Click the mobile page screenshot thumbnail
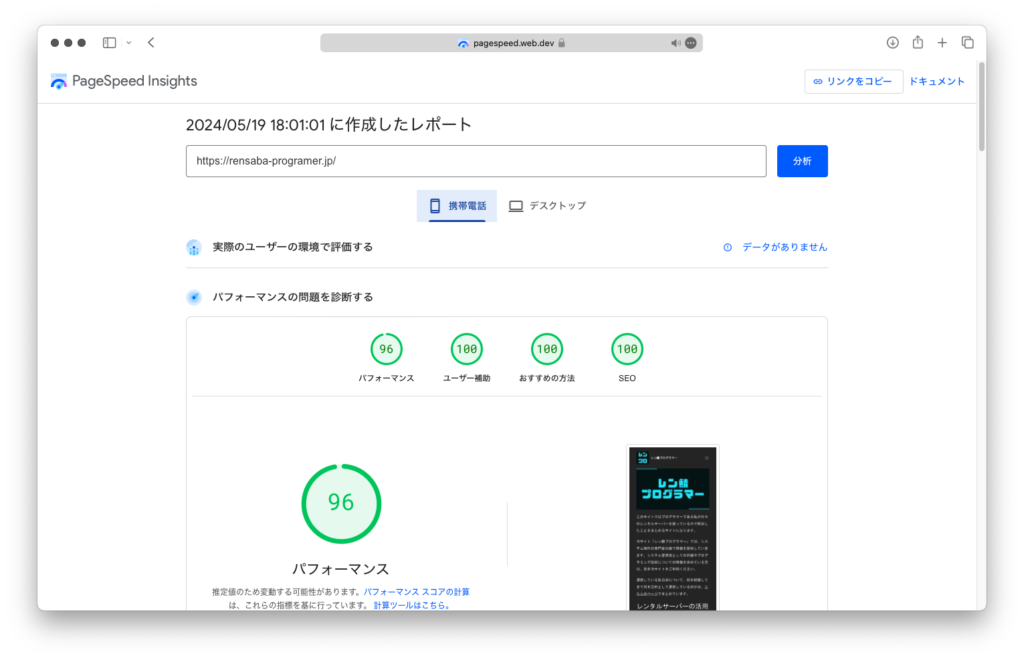The width and height of the screenshot is (1024, 660). pyautogui.click(x=673, y=528)
